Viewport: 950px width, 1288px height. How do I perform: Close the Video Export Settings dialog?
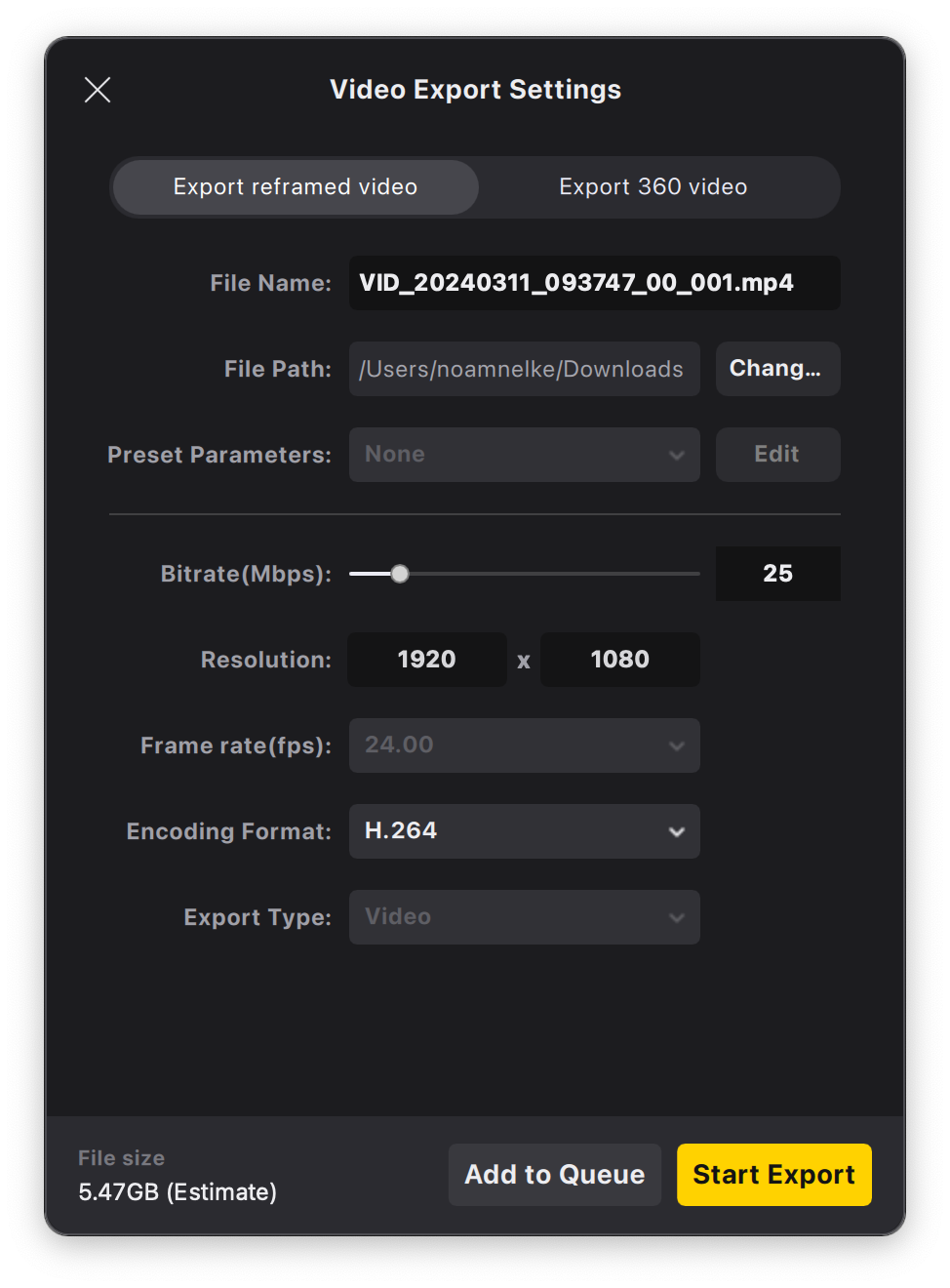point(98,90)
